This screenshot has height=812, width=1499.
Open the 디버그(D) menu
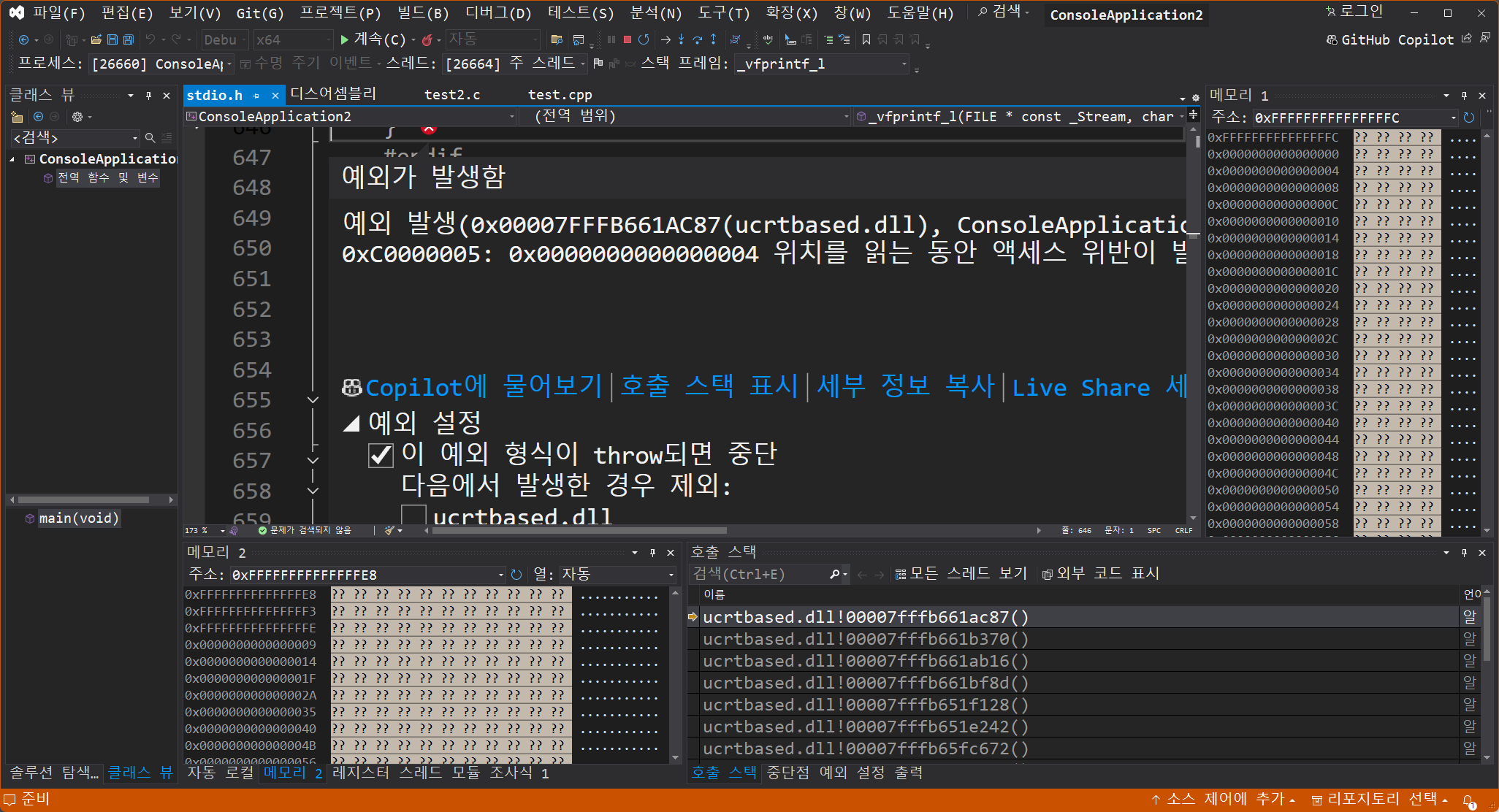(x=498, y=12)
